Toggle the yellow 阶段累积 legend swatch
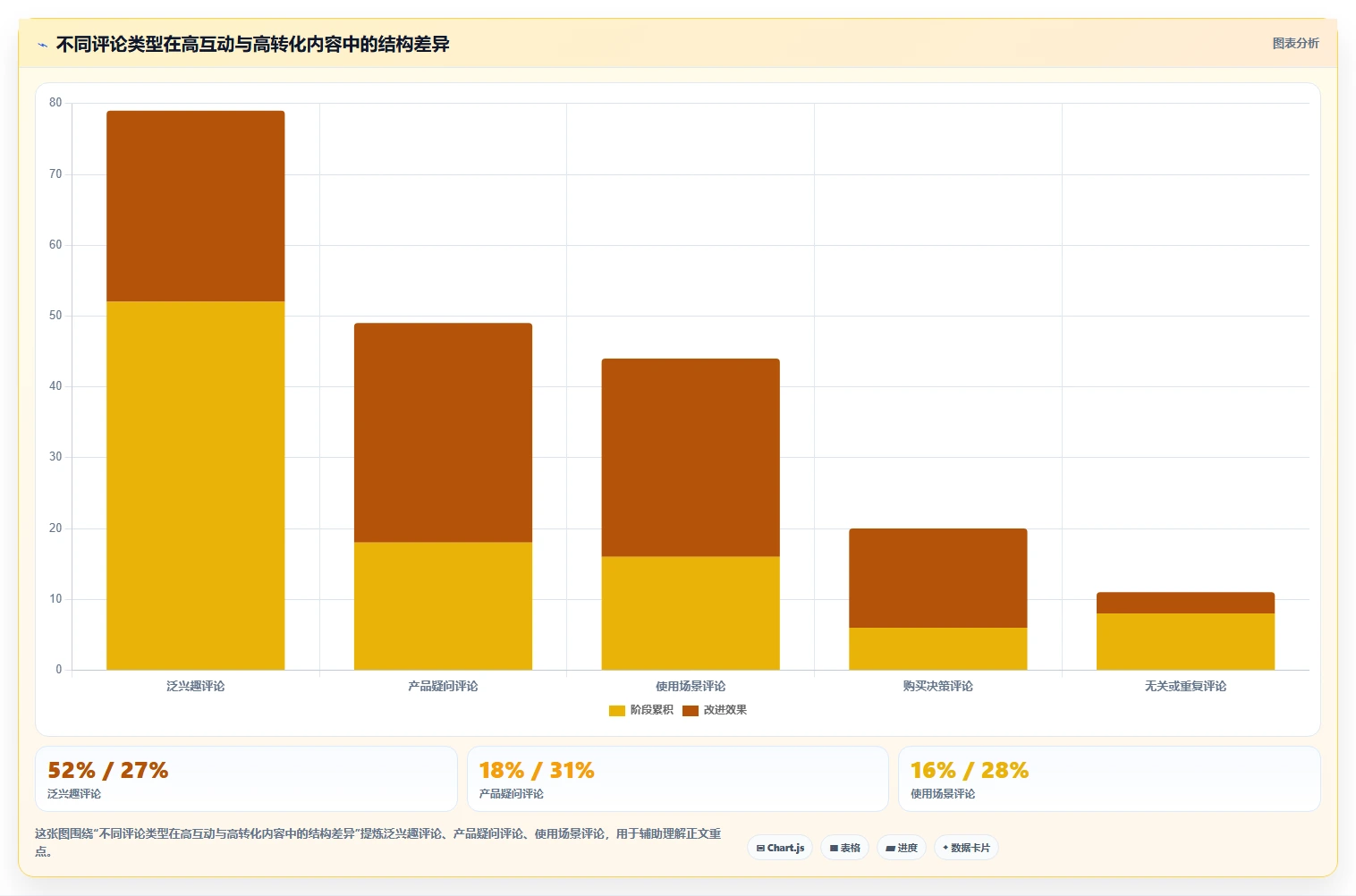Screen dimensions: 1356x896 click(617, 710)
